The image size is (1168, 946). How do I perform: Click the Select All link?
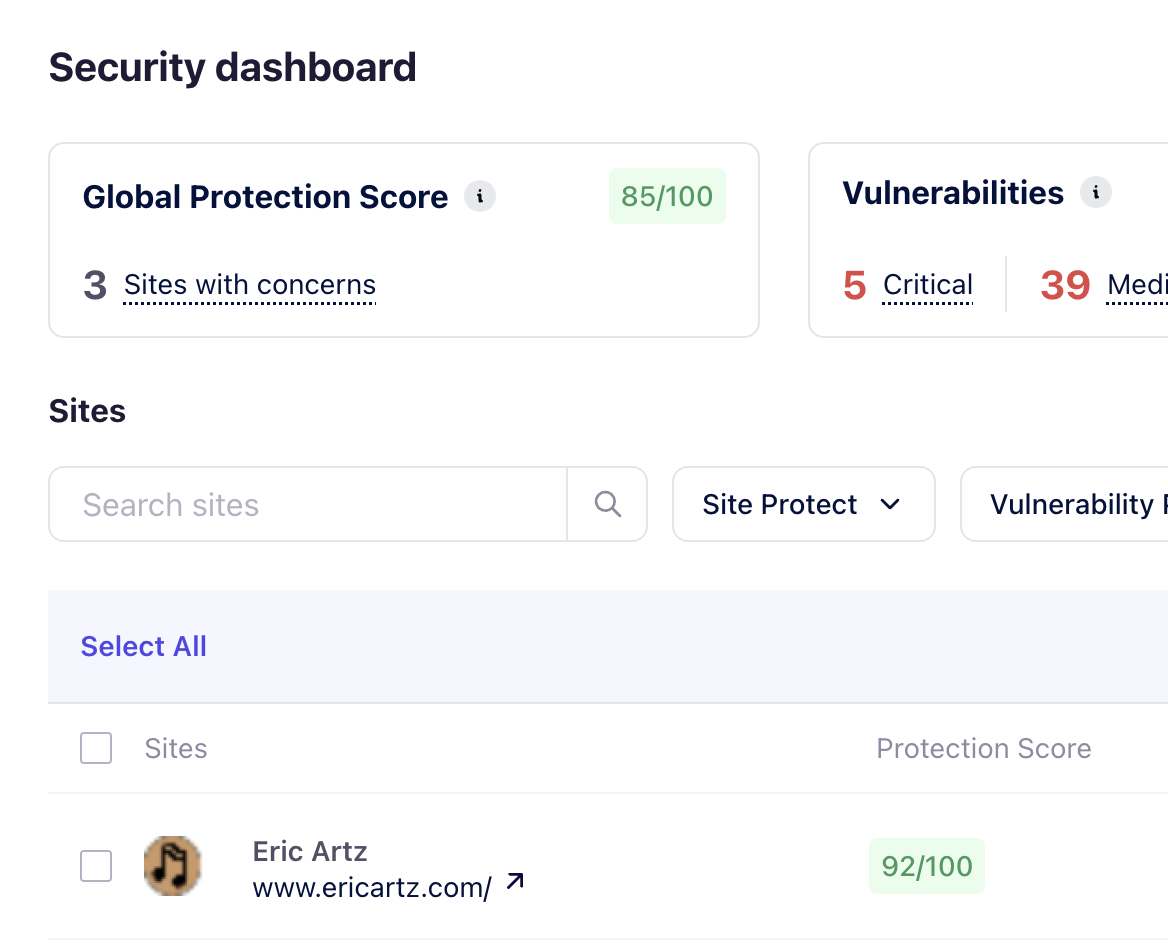tap(144, 646)
